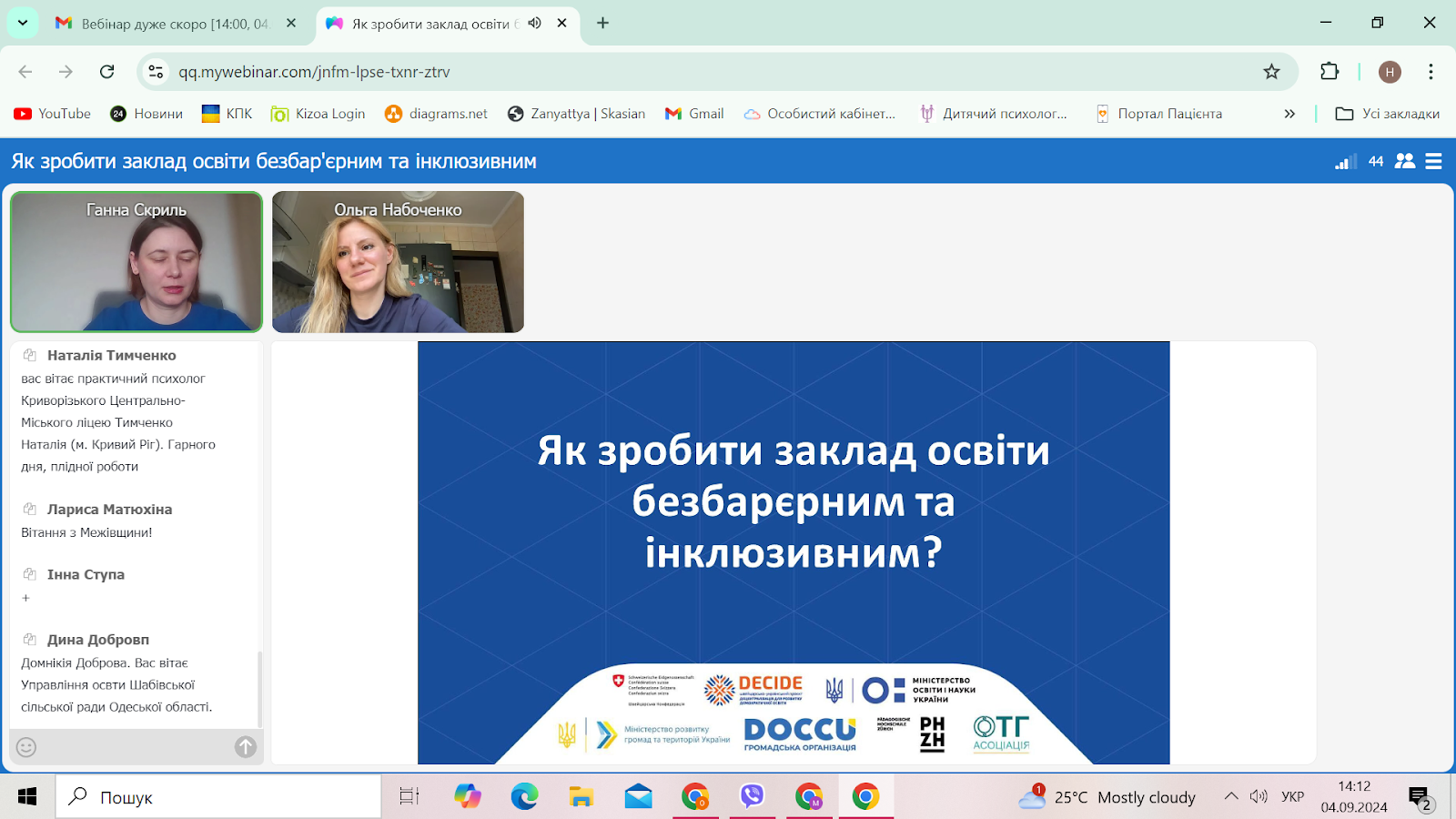Click the chat message input field
1456x819 pixels.
pos(136,747)
